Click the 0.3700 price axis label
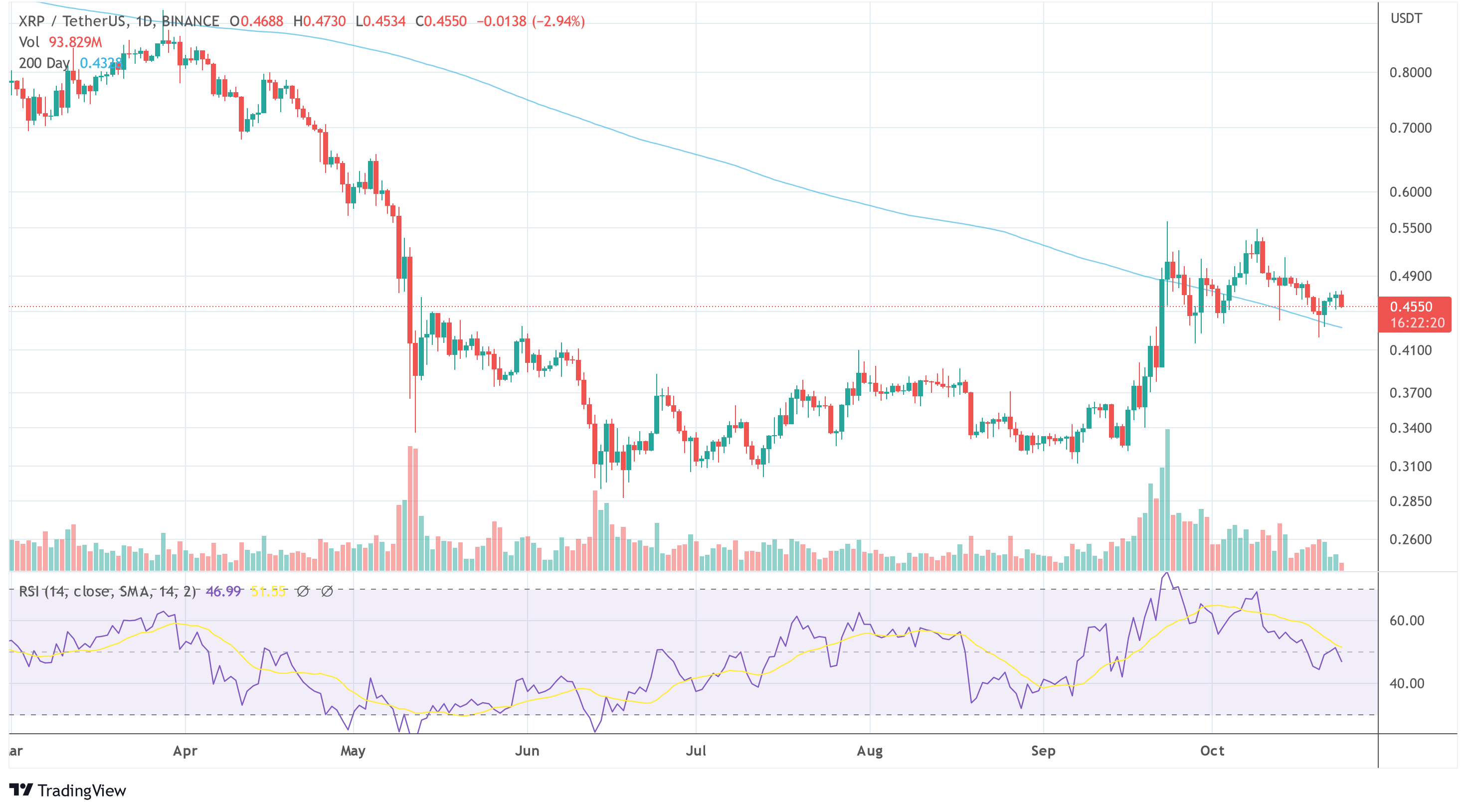This screenshot has height=812, width=1470. 1410,393
